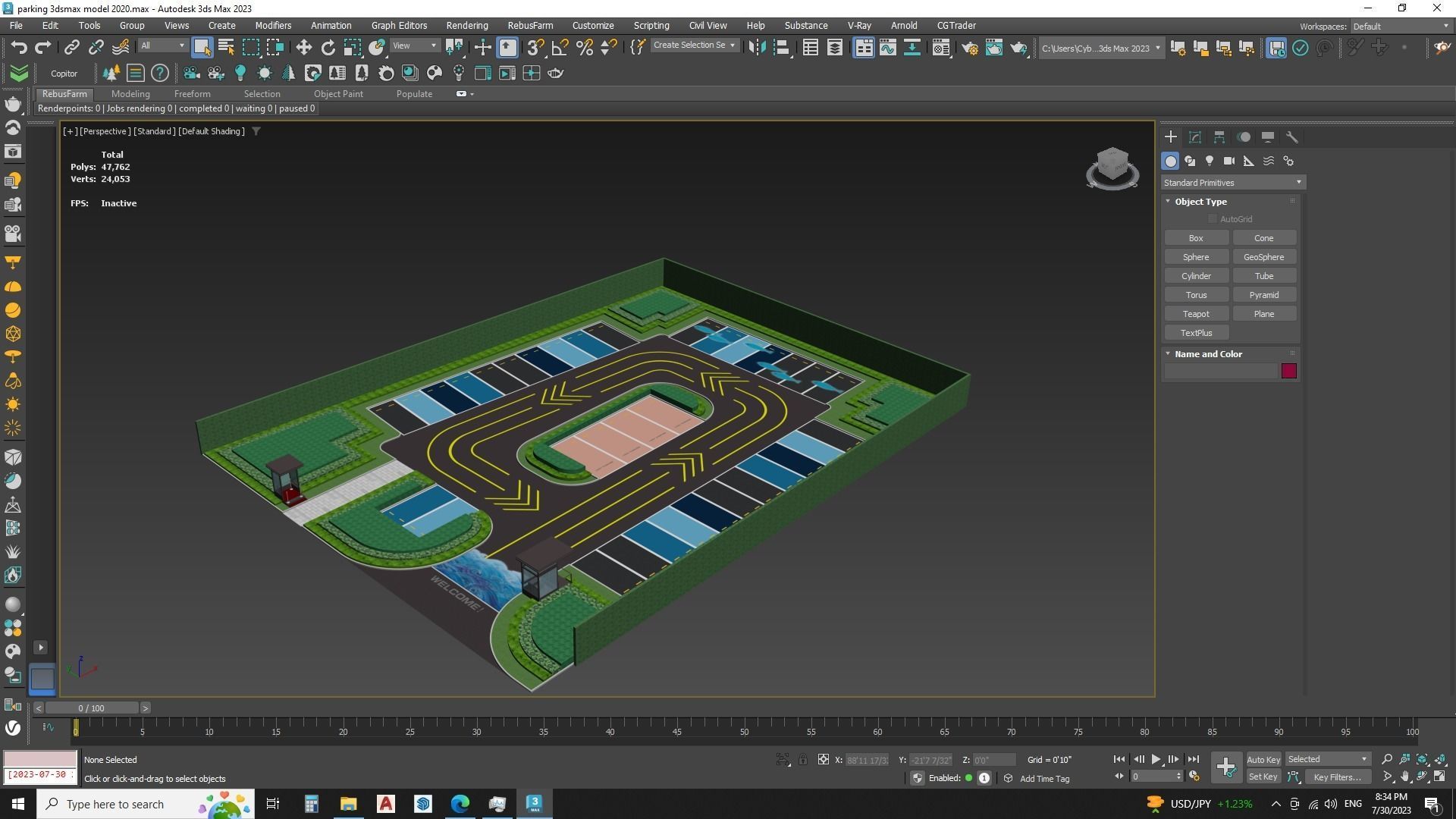The width and height of the screenshot is (1456, 819).
Task: Click the Key Filters button
Action: [x=1337, y=777]
